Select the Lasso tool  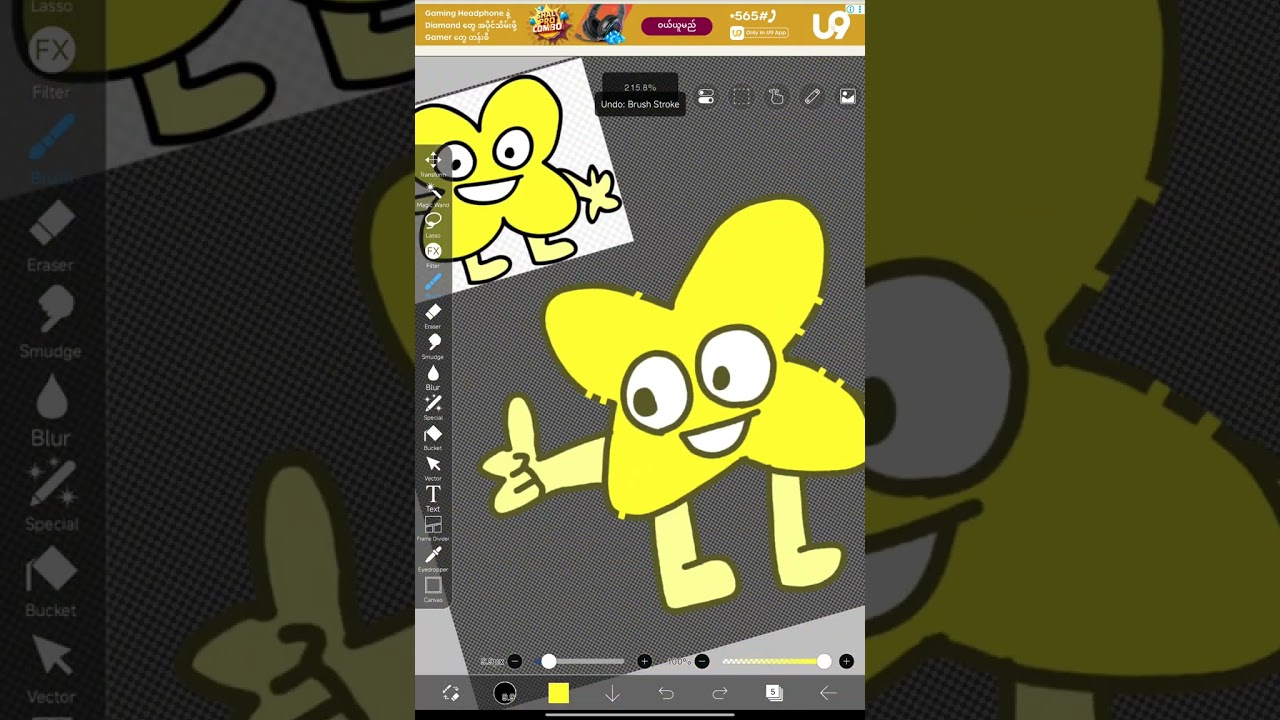[433, 224]
